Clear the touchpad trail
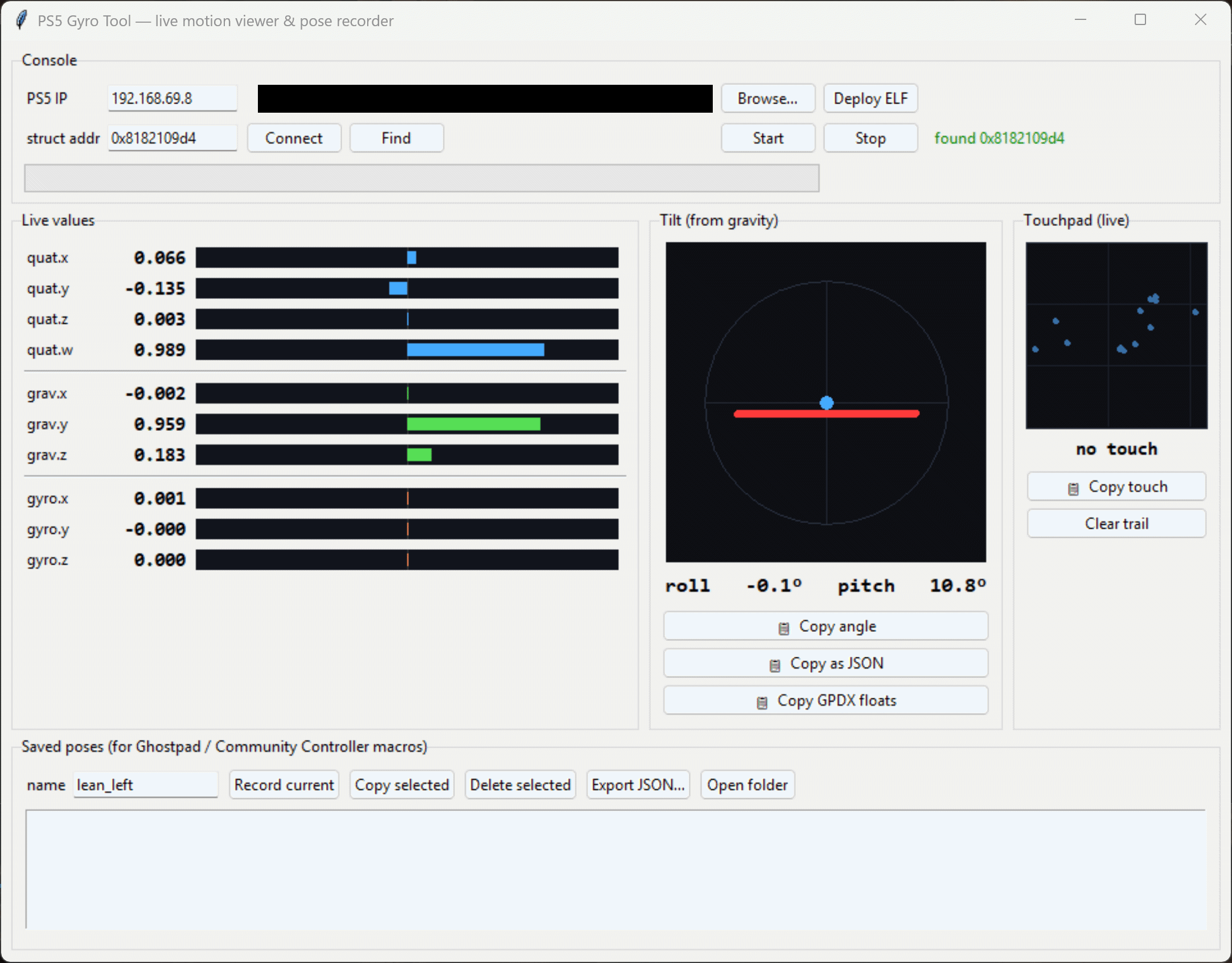 tap(1116, 524)
